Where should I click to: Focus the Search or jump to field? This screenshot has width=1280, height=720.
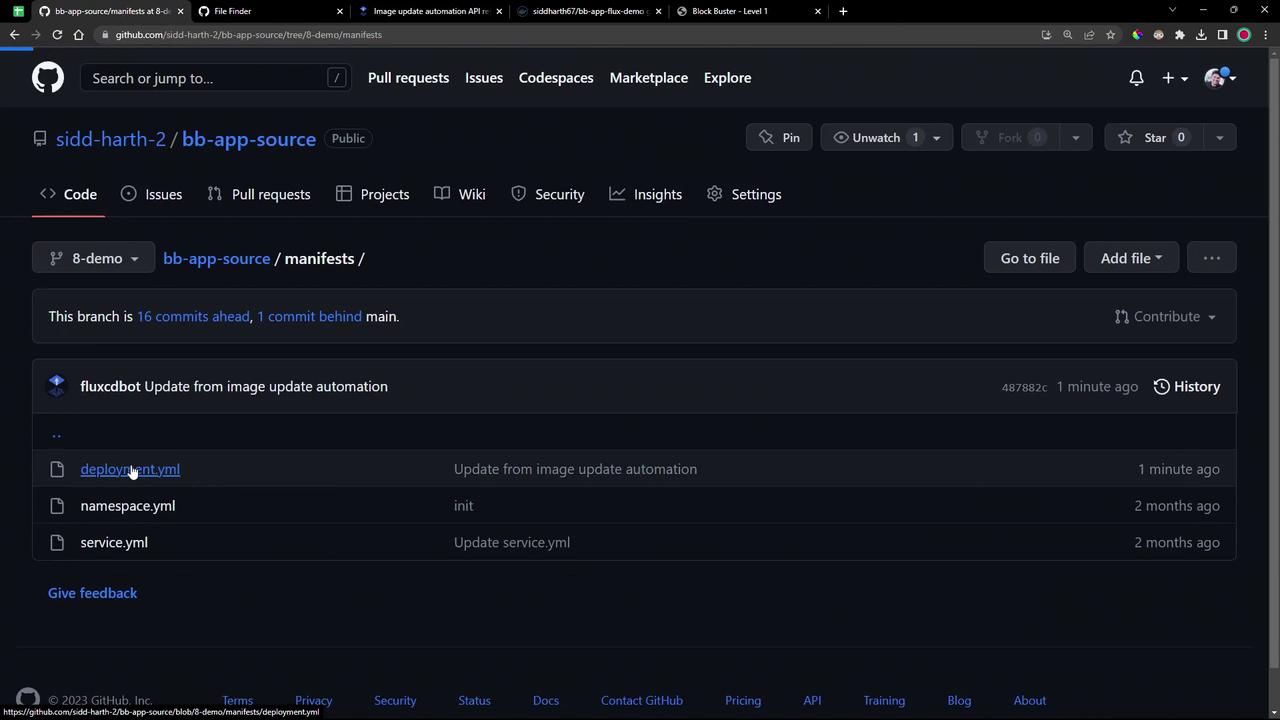click(215, 78)
